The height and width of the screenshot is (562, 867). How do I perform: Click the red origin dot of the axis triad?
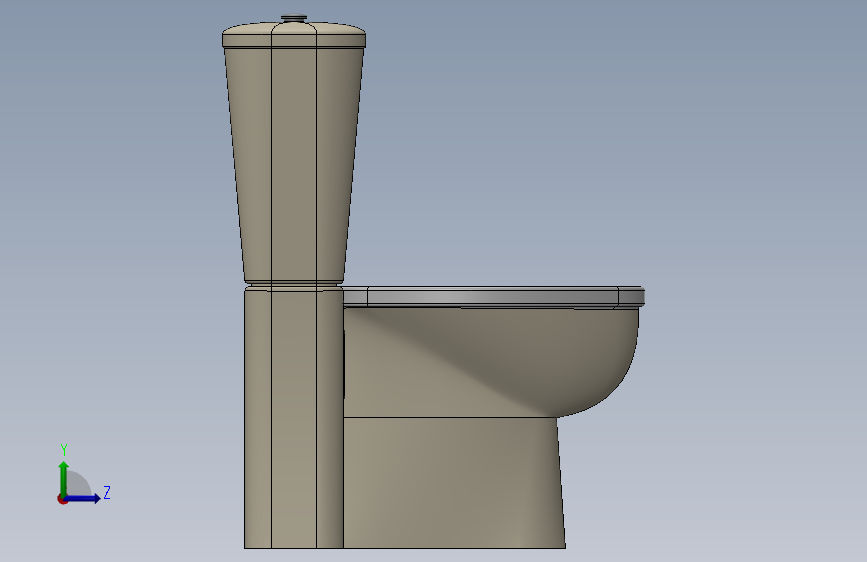62,499
